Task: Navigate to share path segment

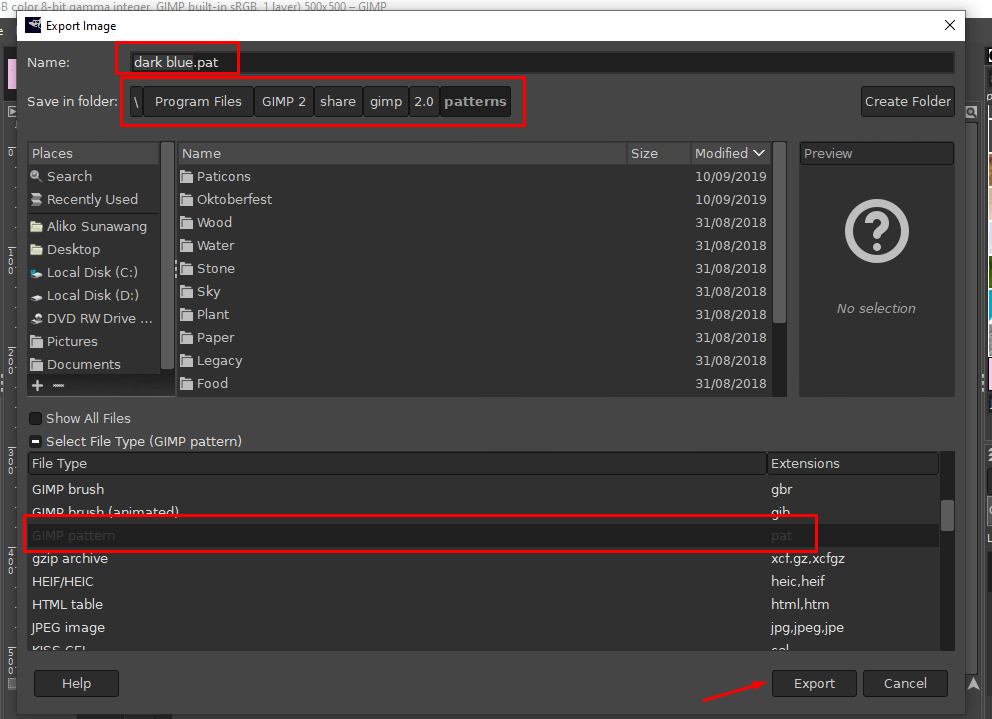Action: pyautogui.click(x=338, y=101)
